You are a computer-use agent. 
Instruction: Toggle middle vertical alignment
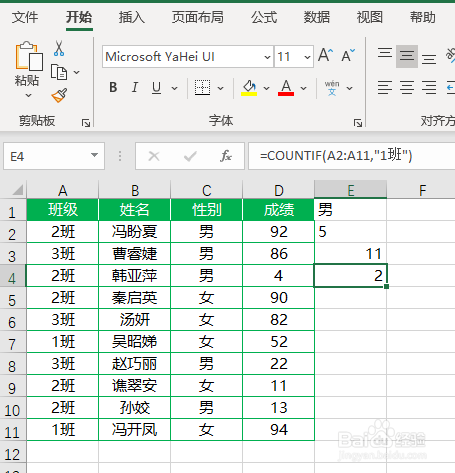[407, 56]
